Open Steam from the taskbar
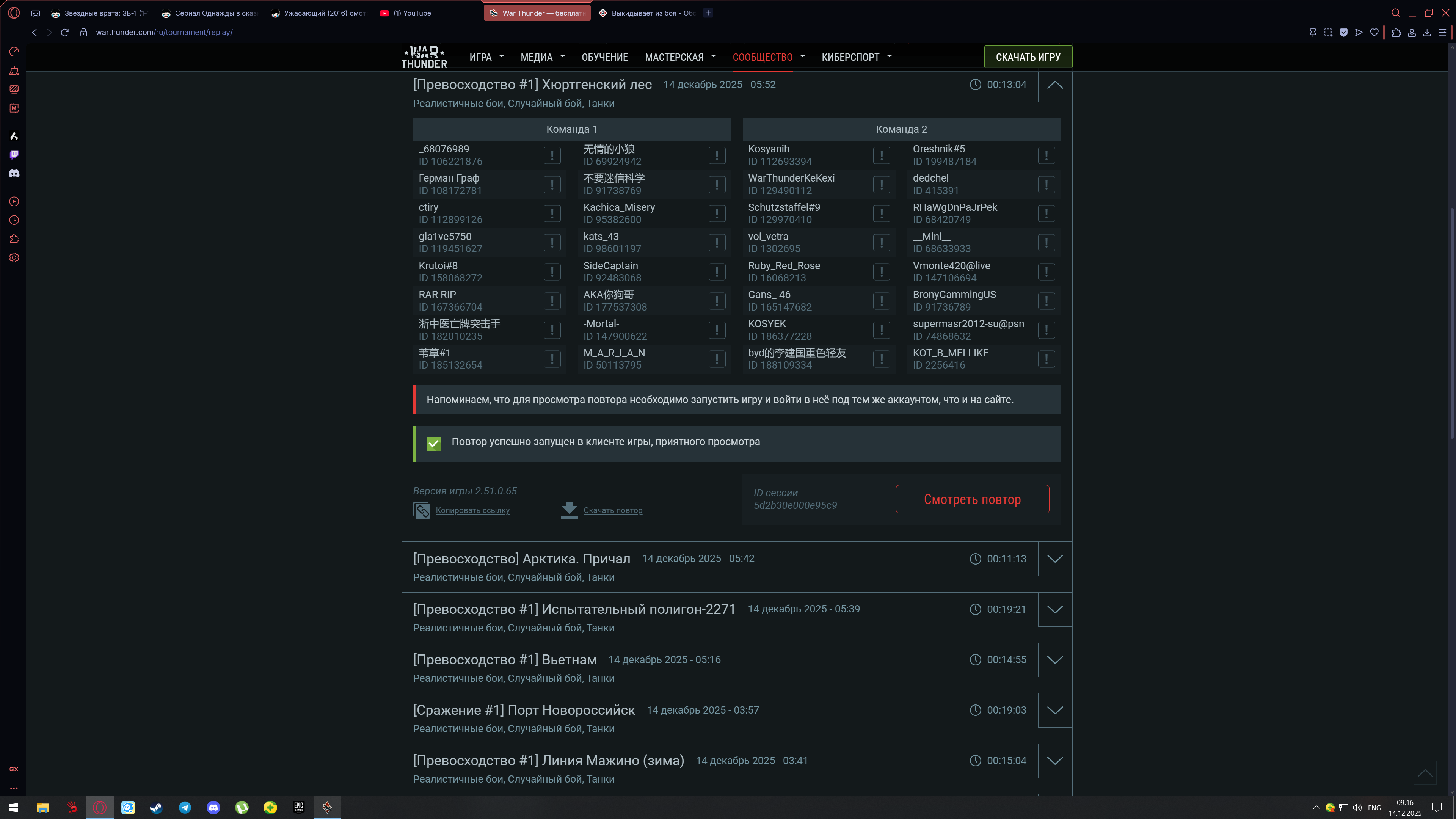This screenshot has height=819, width=1456. [157, 808]
